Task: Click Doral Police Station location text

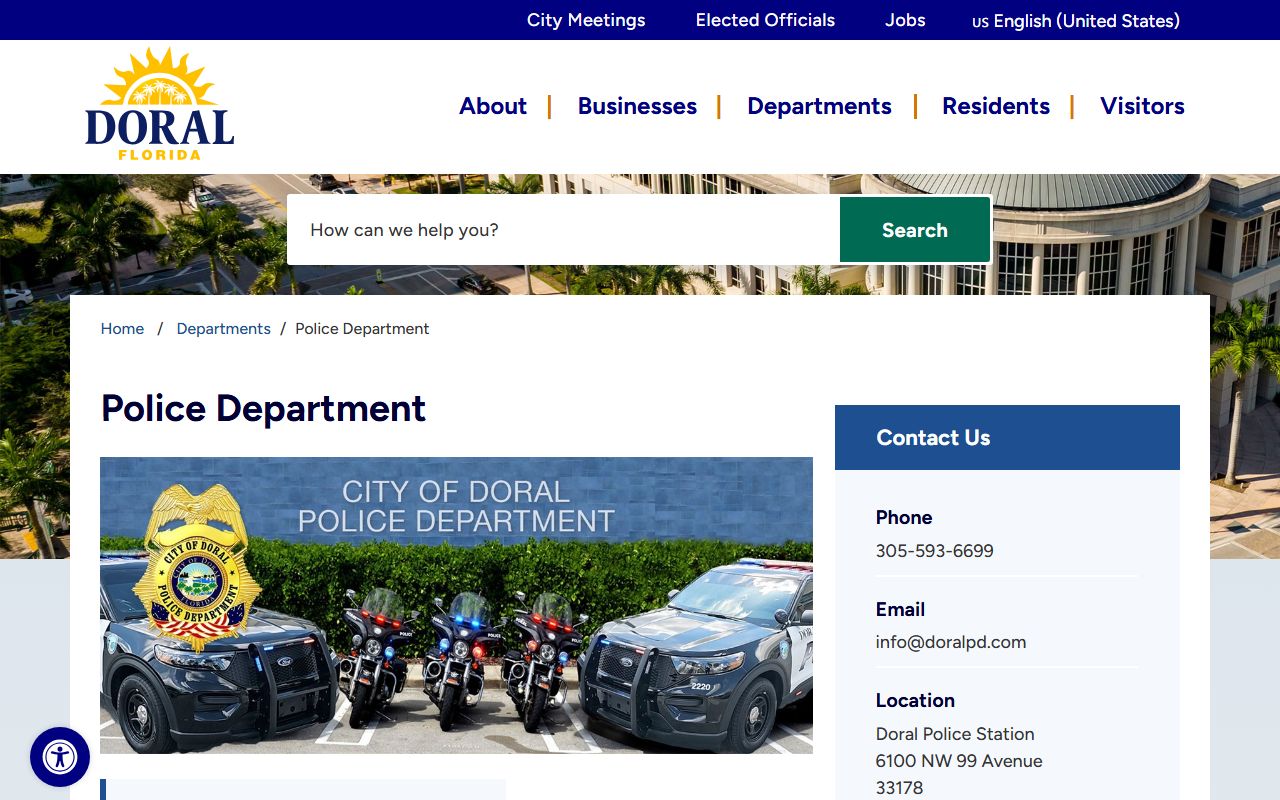Action: (955, 734)
